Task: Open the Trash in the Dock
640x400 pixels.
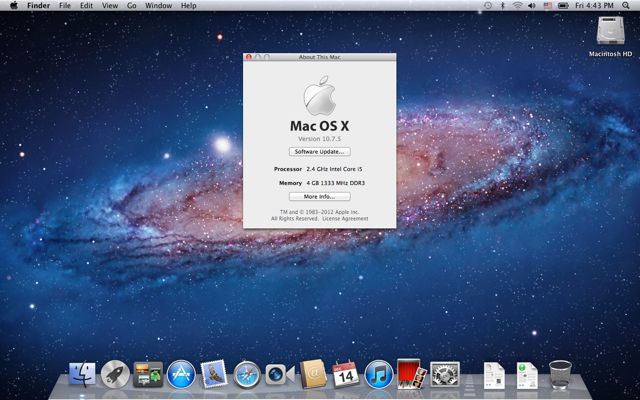Action: click(560, 374)
